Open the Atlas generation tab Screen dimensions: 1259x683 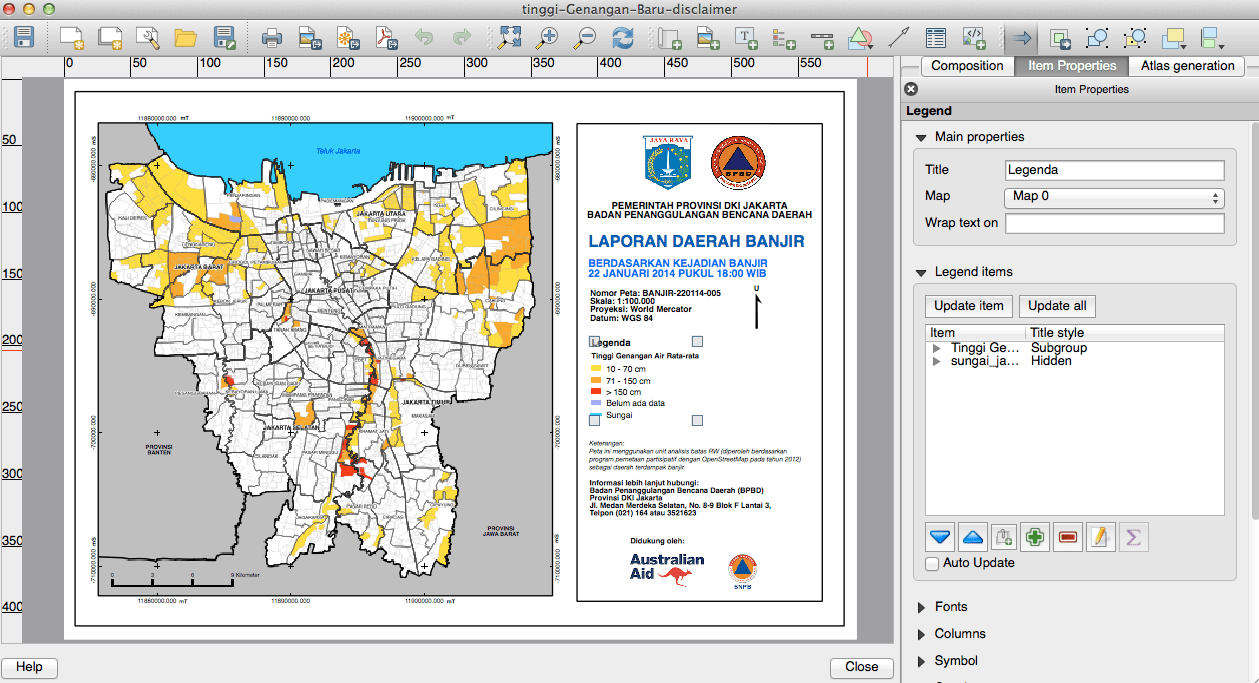pos(1187,66)
